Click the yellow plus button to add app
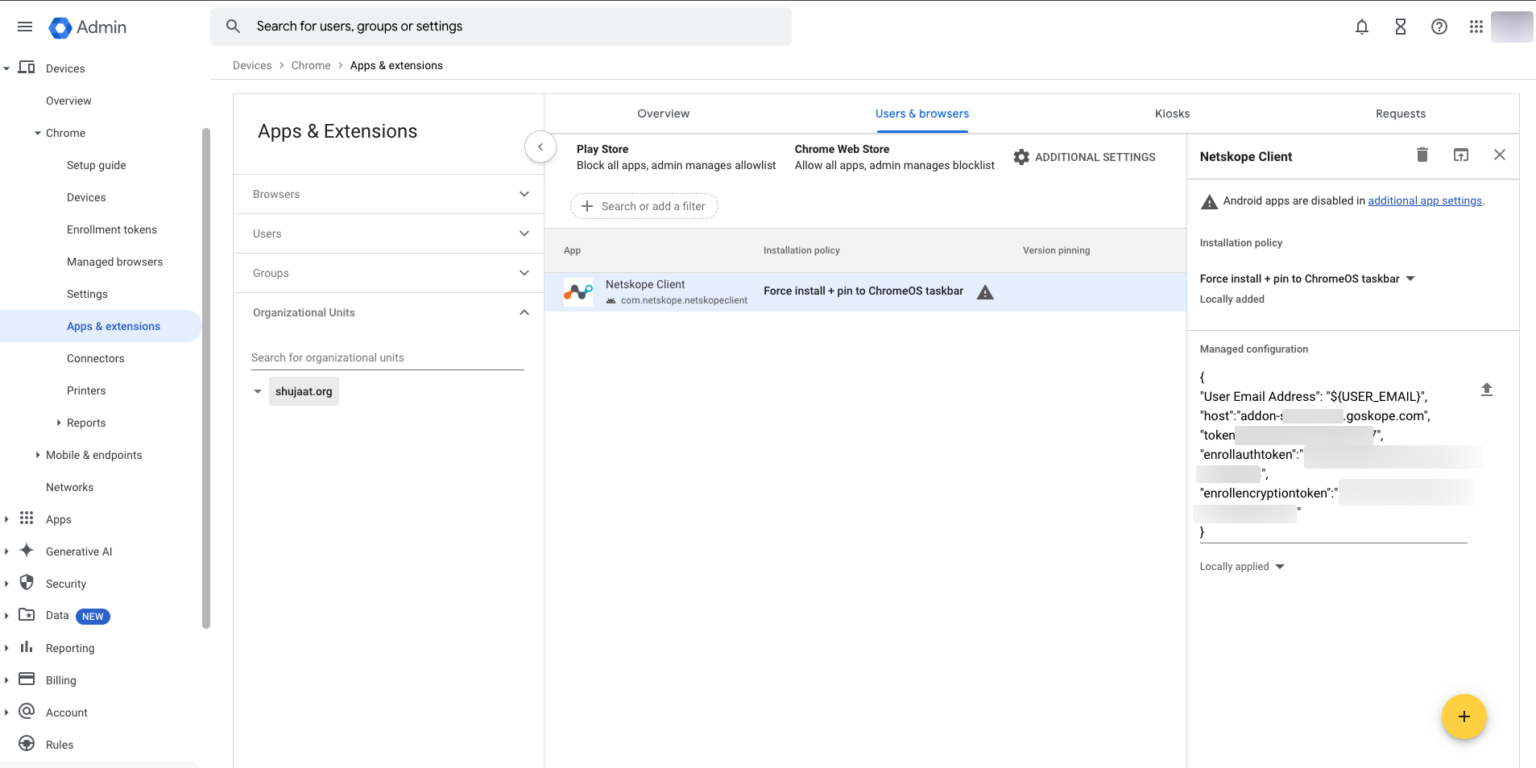This screenshot has width=1536, height=768. [1464, 716]
